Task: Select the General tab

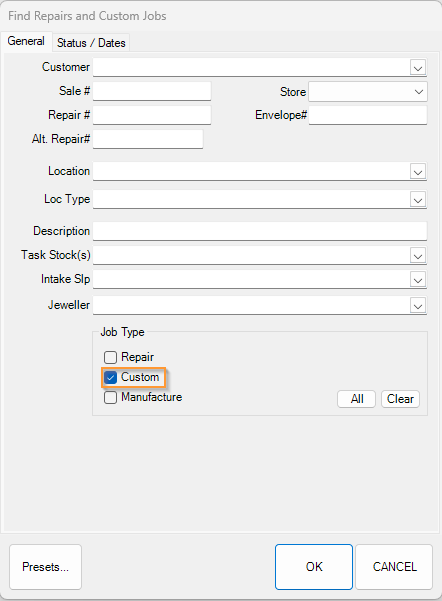Action: [x=26, y=41]
